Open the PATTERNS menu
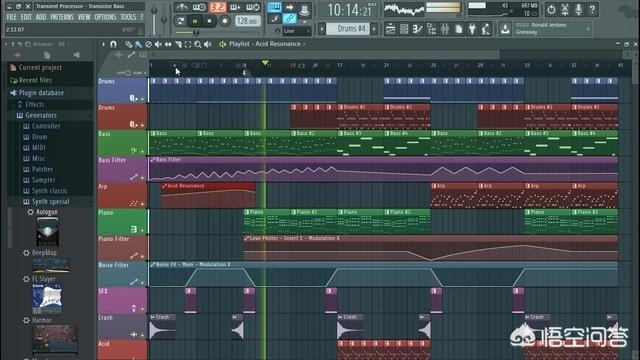This screenshot has width=640, height=360. point(62,17)
